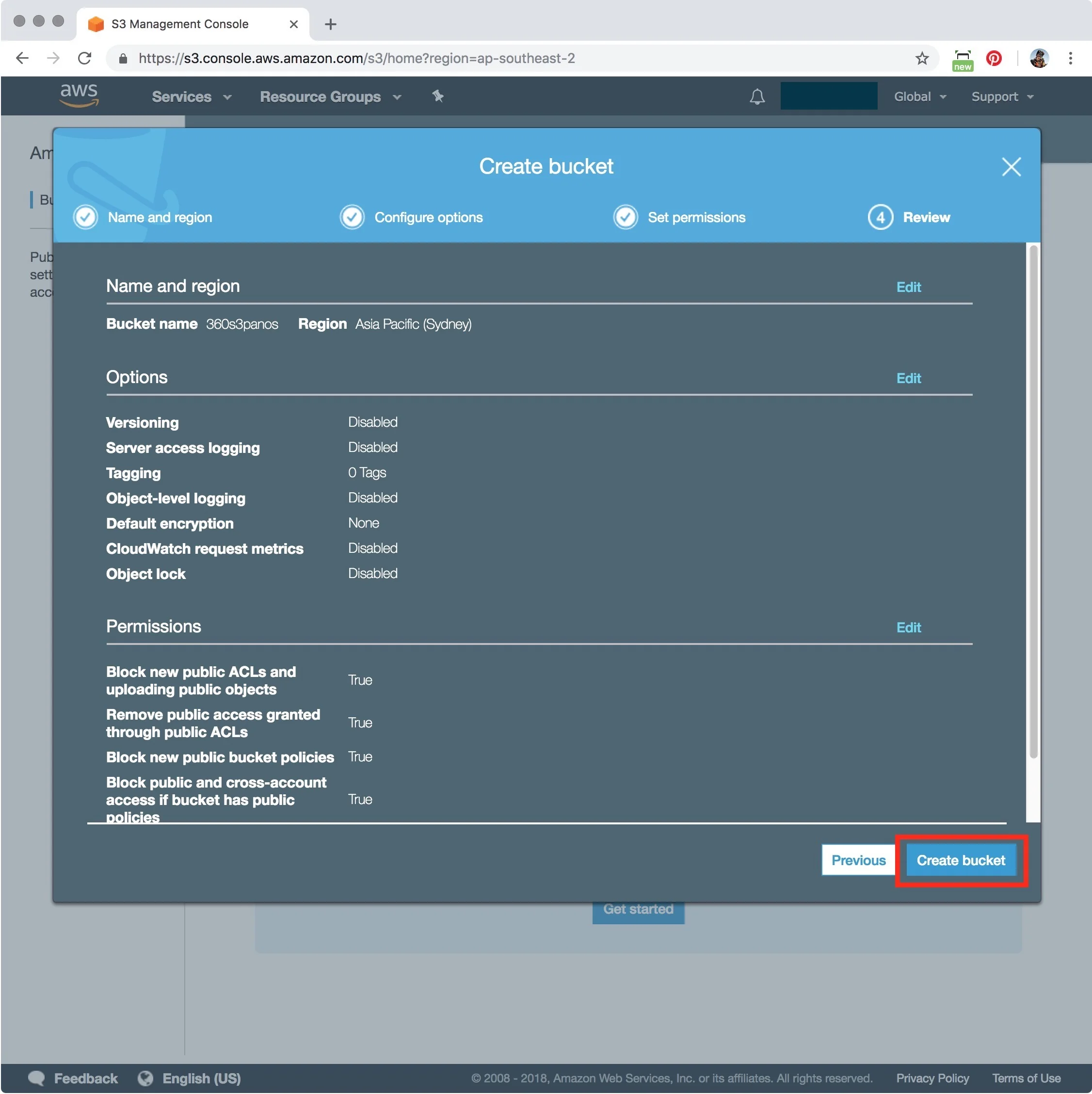Reload the page with the refresh icon
The width and height of the screenshot is (1092, 1094).
[x=84, y=58]
